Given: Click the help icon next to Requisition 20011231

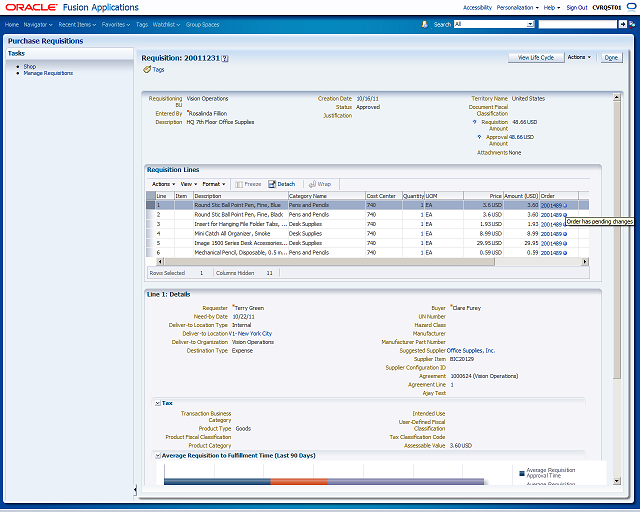Looking at the screenshot, I should point(225,59).
